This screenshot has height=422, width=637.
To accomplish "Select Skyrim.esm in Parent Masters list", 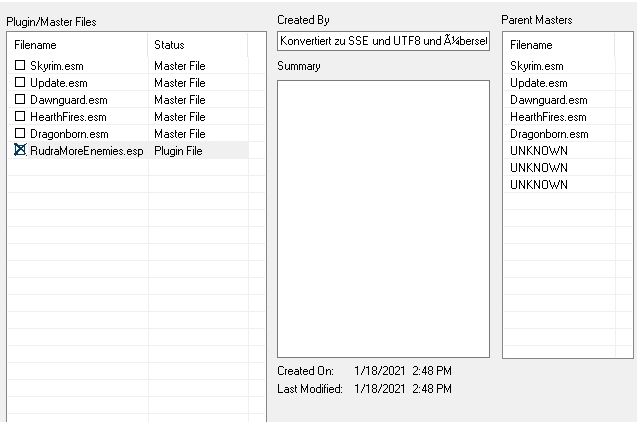I will 536,66.
